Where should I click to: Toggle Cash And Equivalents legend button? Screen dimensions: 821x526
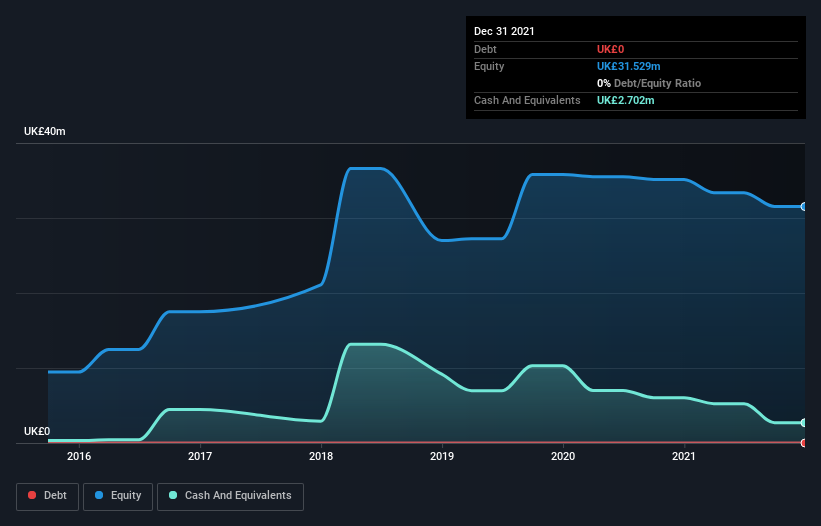point(230,496)
